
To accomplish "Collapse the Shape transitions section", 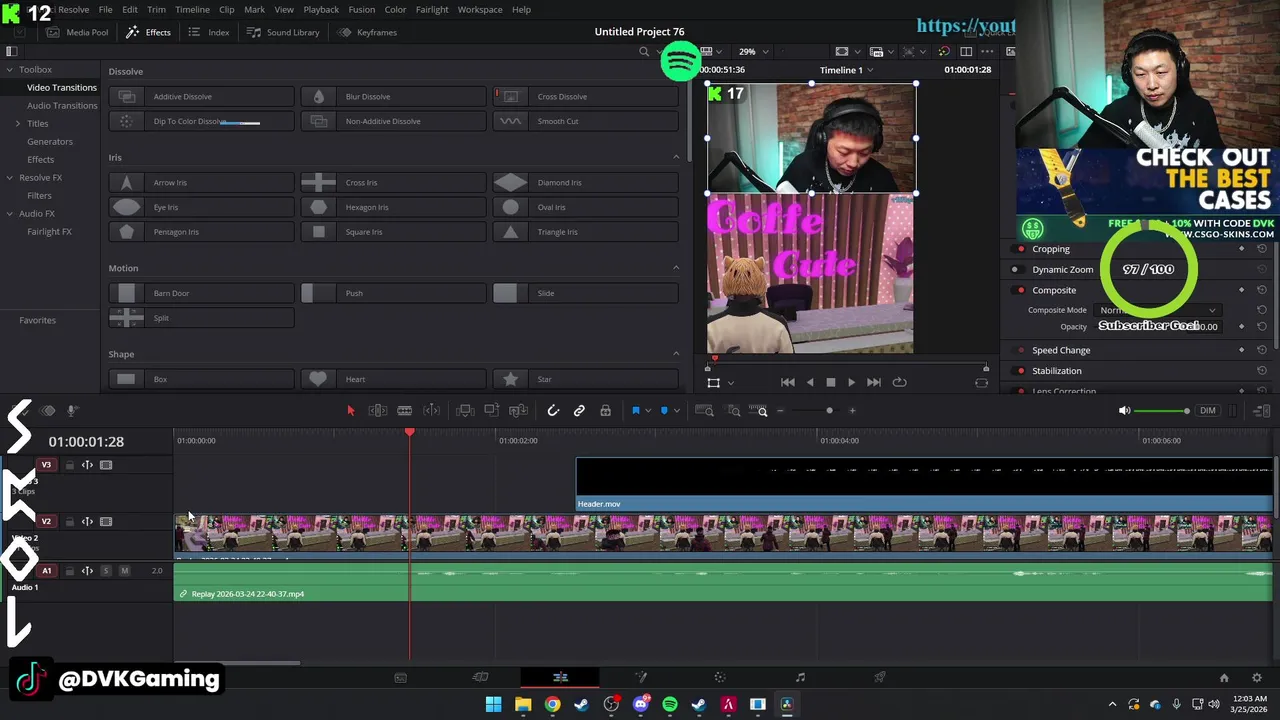I will pos(676,354).
